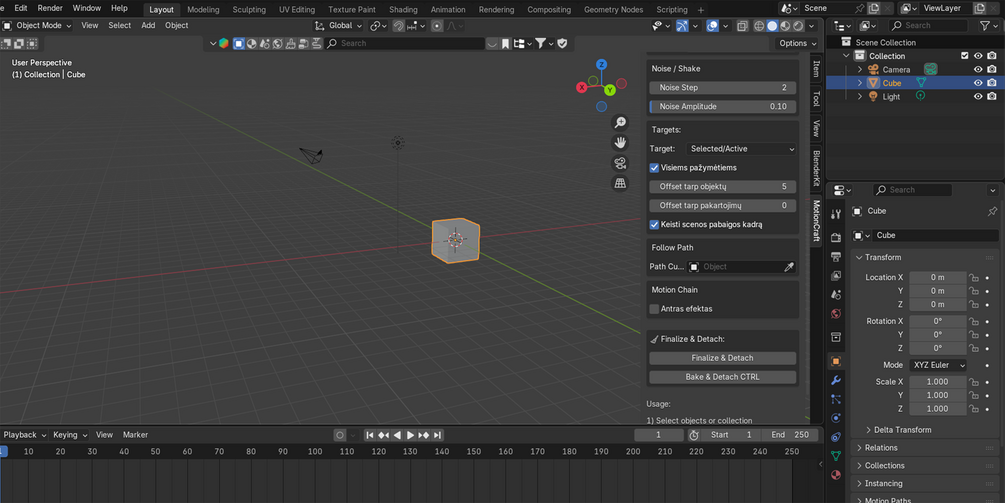Switch to Geometry Nodes workspace tab
Screen dimensions: 1005x503
tap(613, 10)
